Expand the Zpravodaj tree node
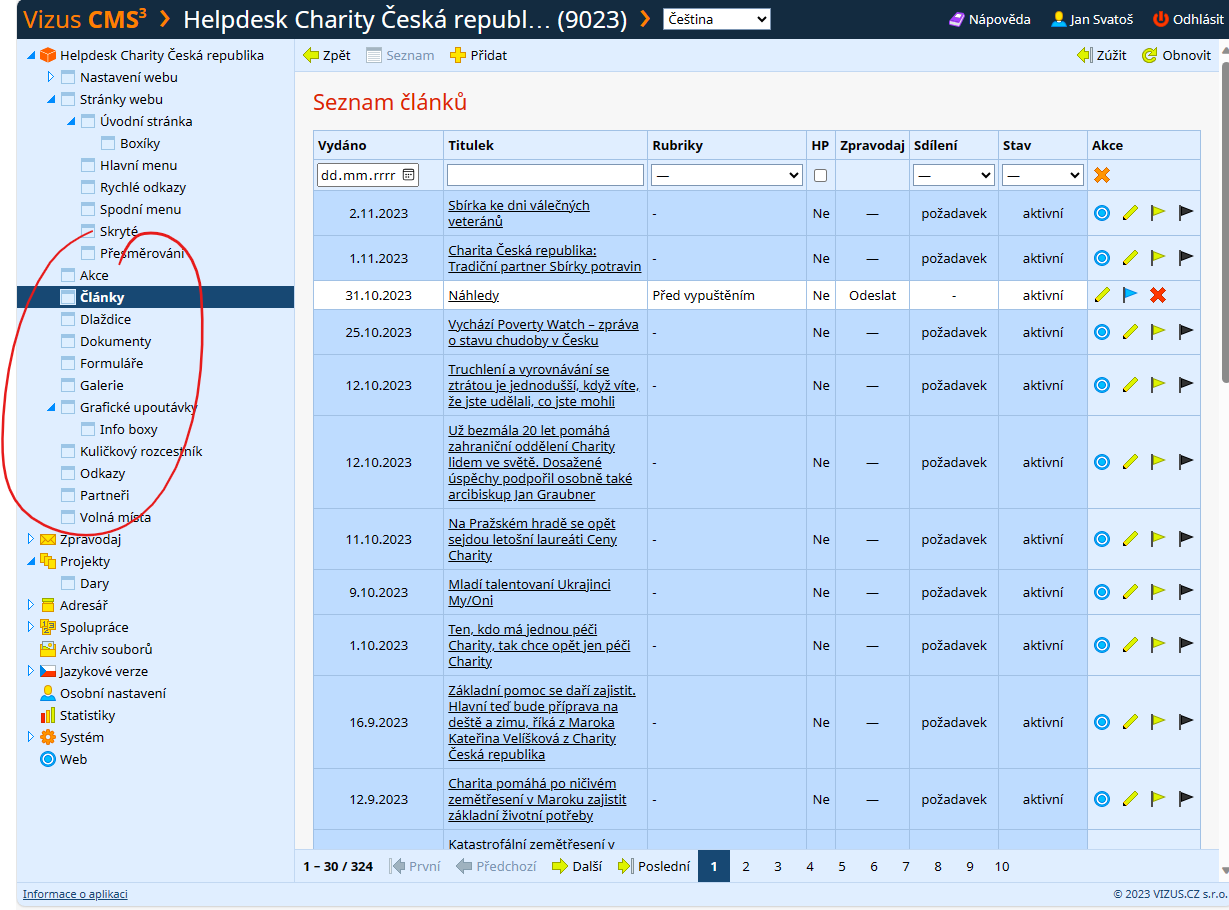The width and height of the screenshot is (1229, 910). tap(31, 539)
